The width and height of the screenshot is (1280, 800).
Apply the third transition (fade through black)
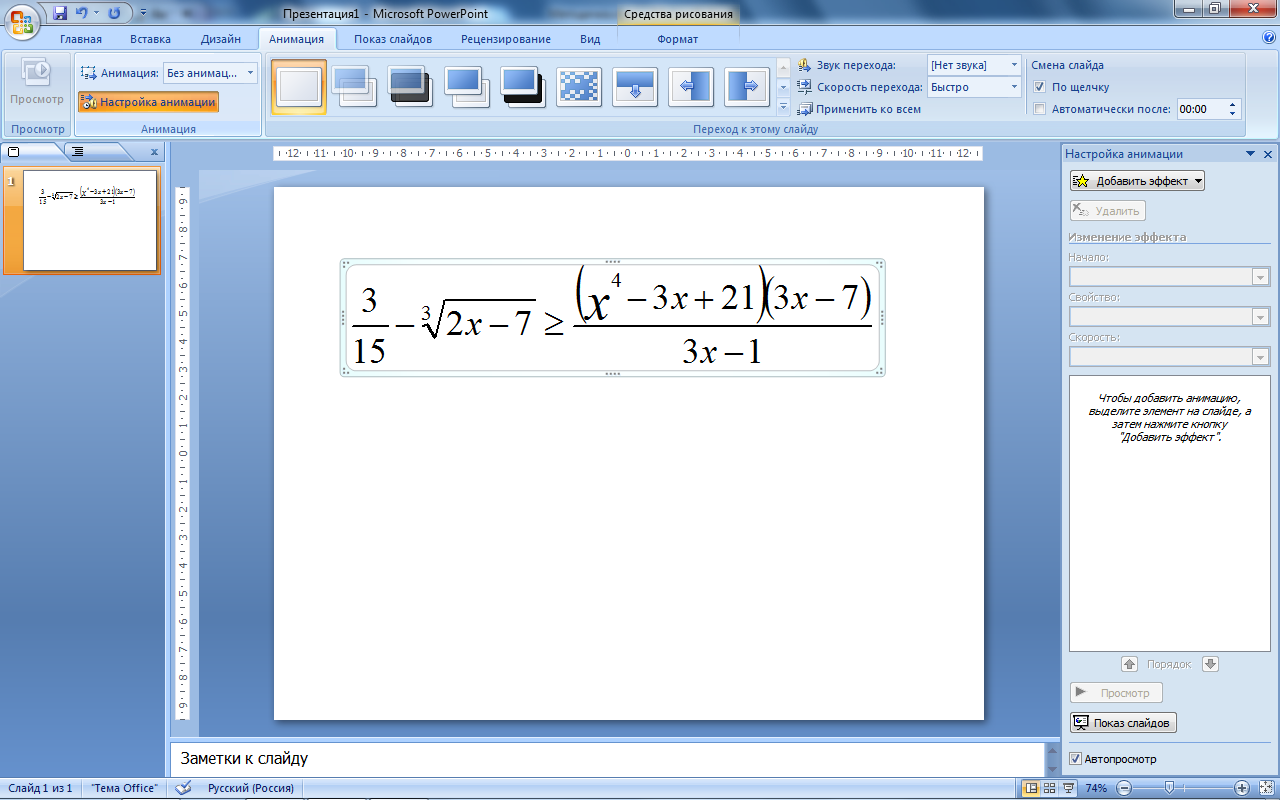pos(411,86)
